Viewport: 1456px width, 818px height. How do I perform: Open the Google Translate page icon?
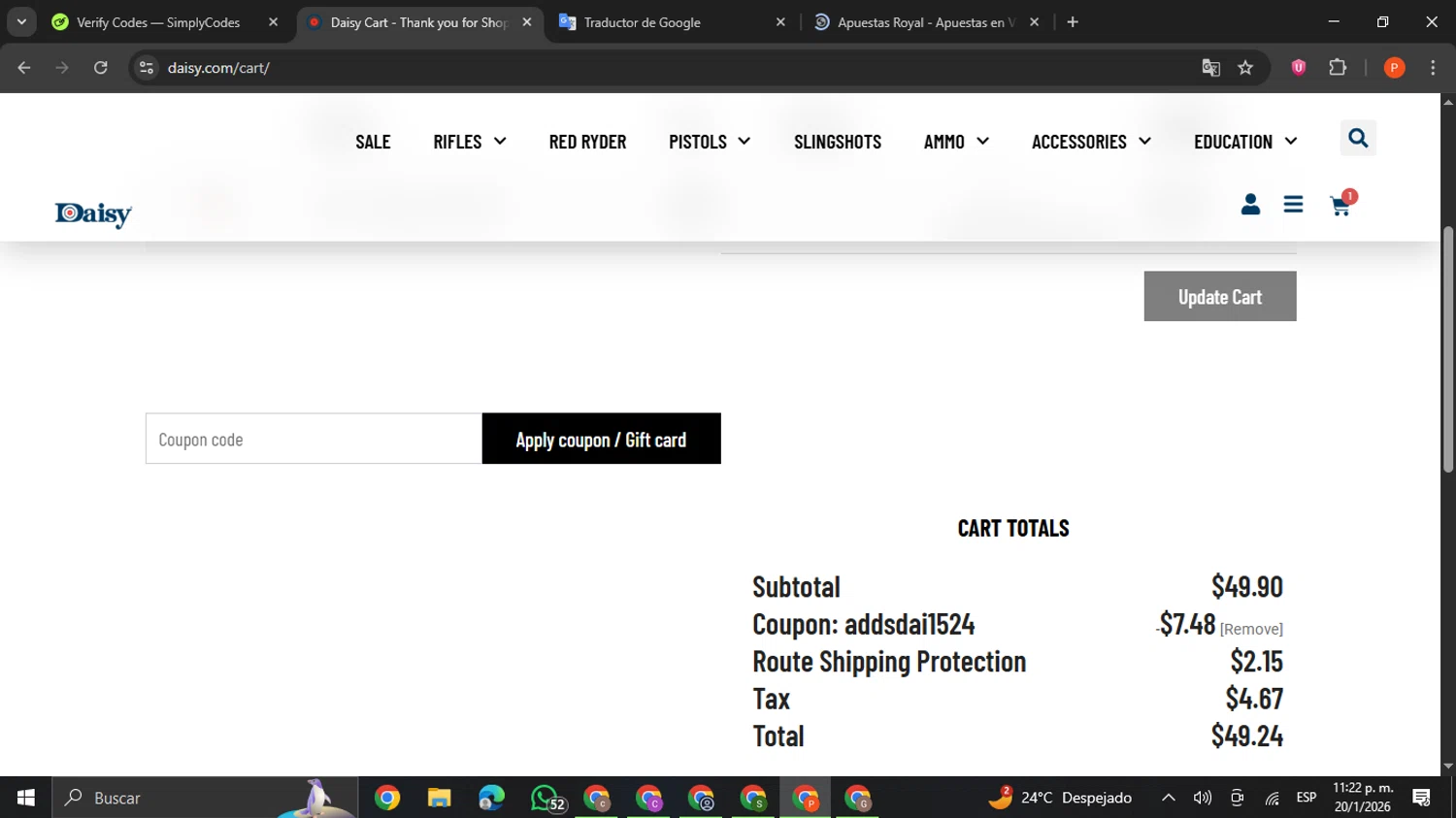click(x=1210, y=68)
